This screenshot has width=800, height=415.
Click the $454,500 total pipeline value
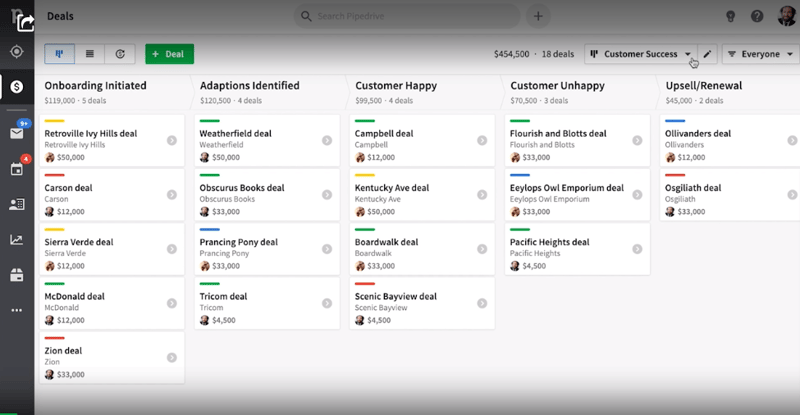click(x=511, y=54)
